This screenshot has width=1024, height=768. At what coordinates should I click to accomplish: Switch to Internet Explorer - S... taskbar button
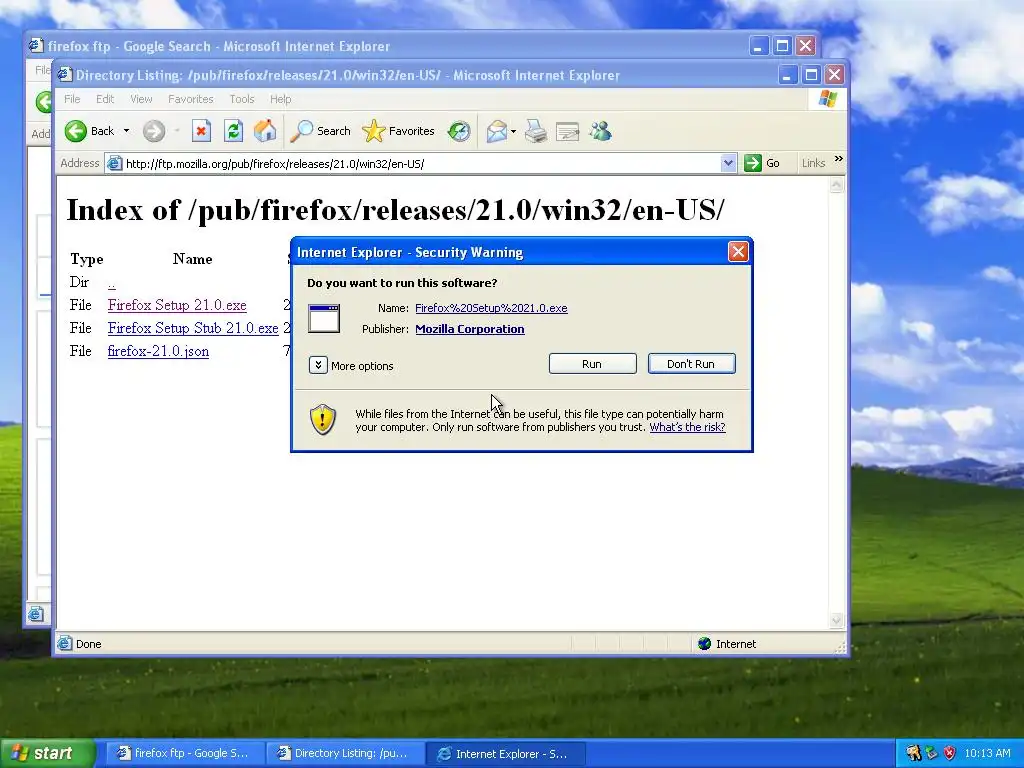click(x=505, y=753)
